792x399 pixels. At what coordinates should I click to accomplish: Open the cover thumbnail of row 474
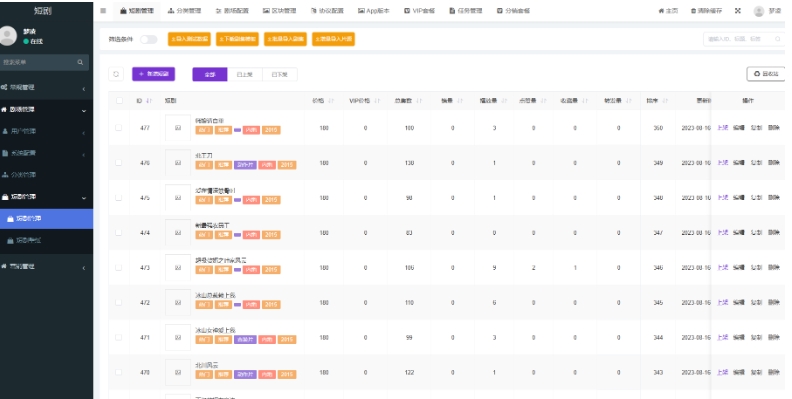click(x=178, y=233)
